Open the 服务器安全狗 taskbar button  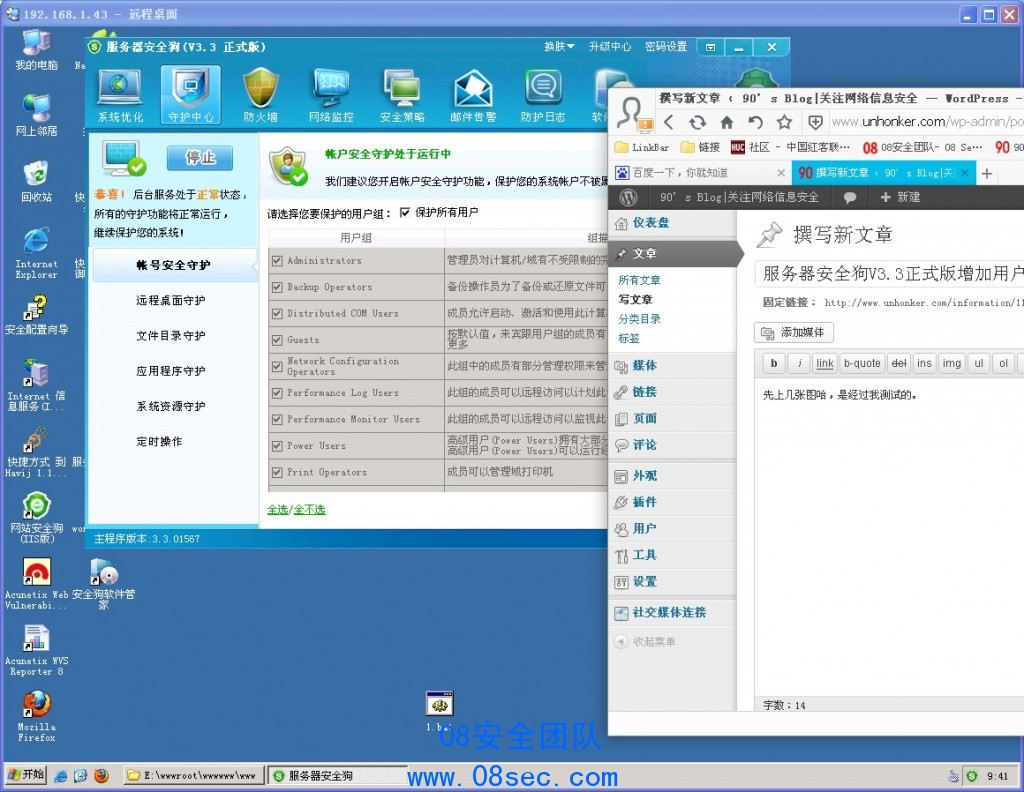pos(338,776)
